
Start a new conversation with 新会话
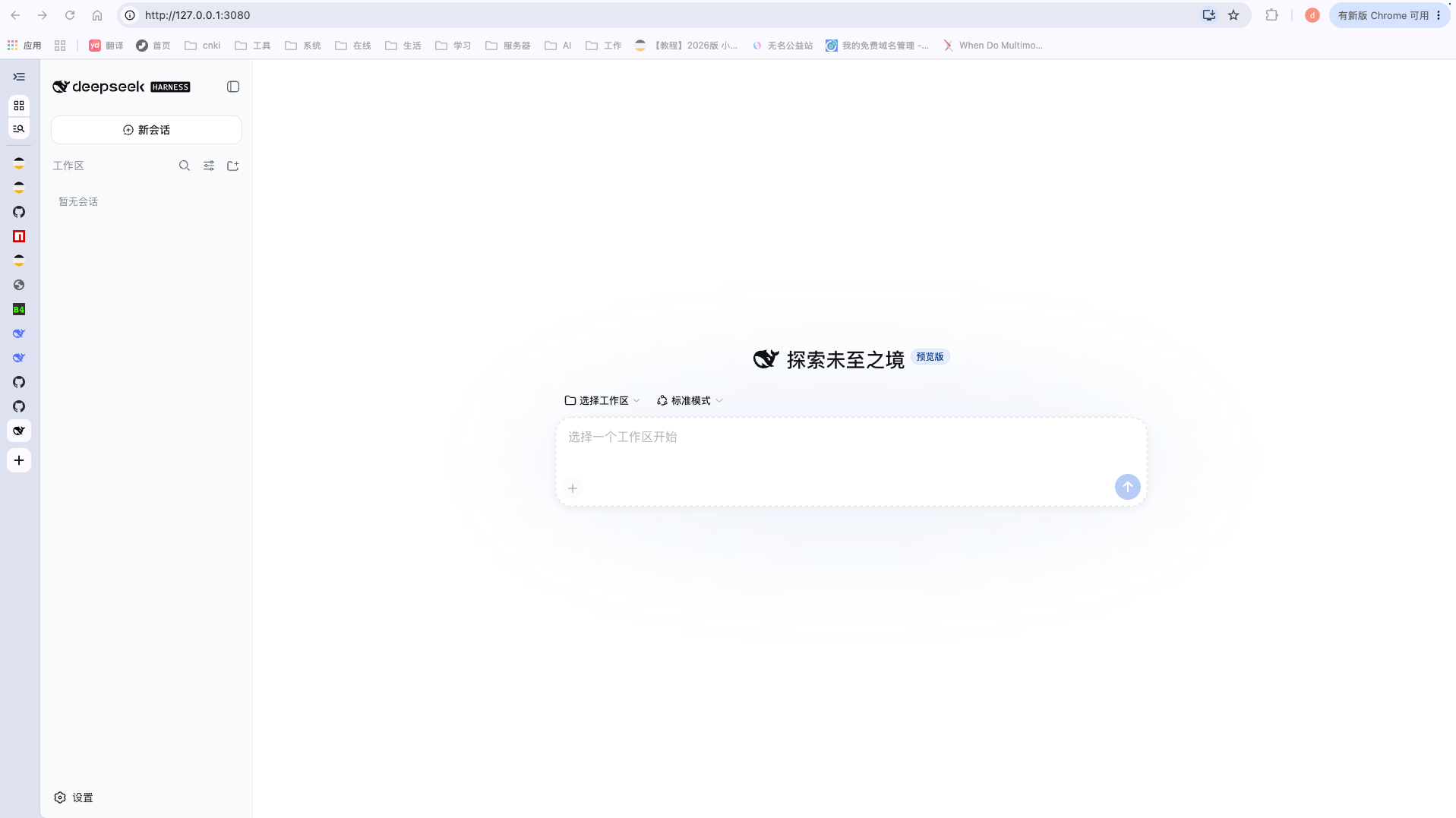click(147, 130)
